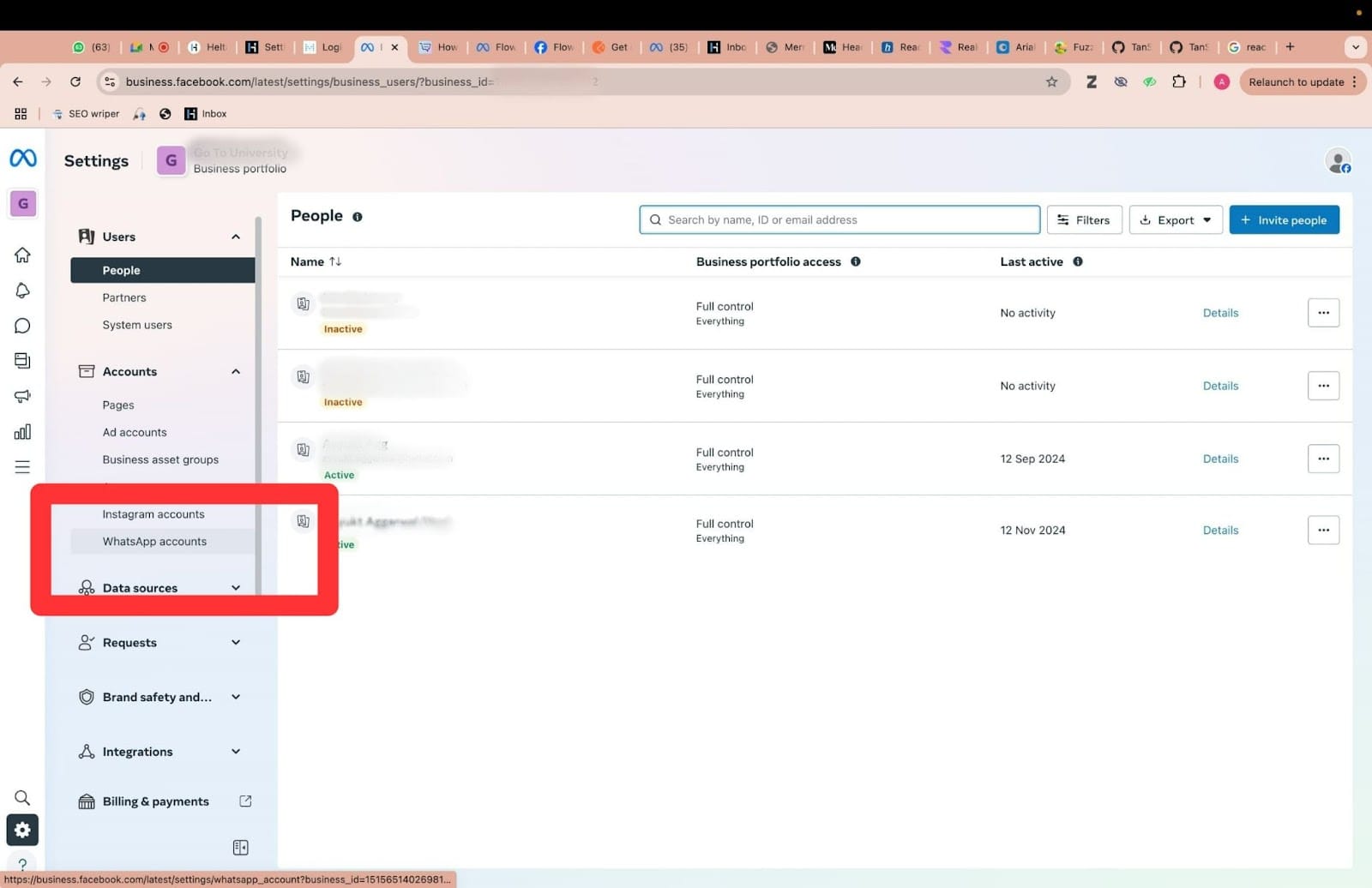Click the Meta logo icon

coord(23,159)
